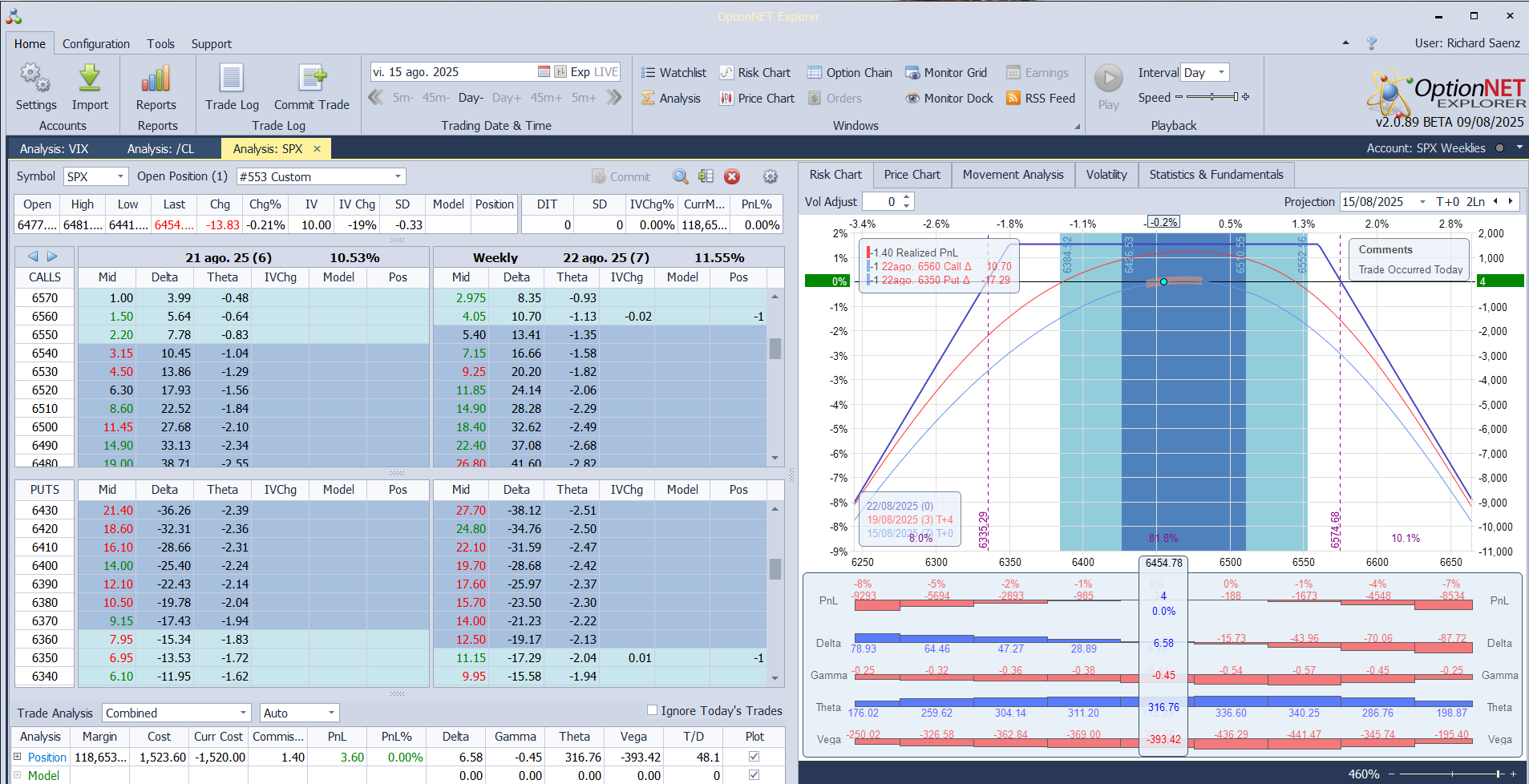The width and height of the screenshot is (1529, 784).
Task: Switch to the Analysis: /CL tab
Action: tap(160, 148)
